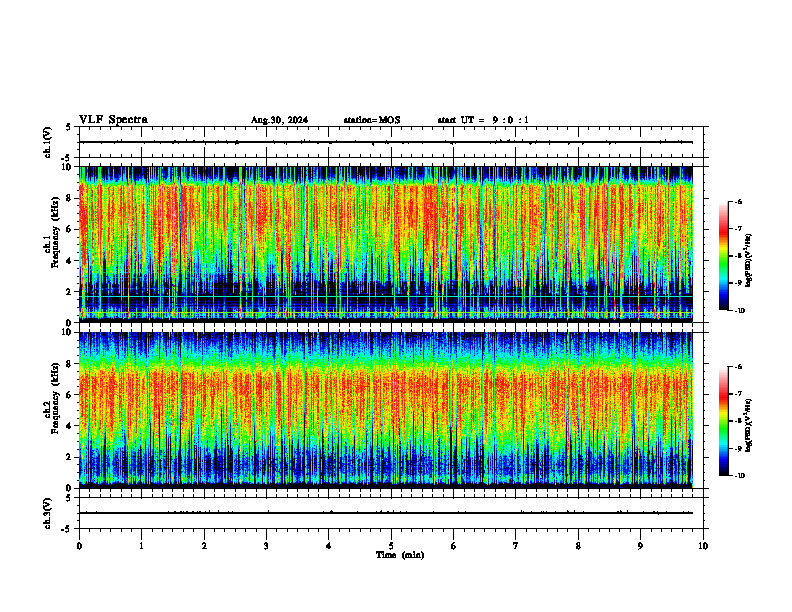Click the ch.2 spectrogram color scale bar
The height and width of the screenshot is (612, 792).
pyautogui.click(x=723, y=421)
